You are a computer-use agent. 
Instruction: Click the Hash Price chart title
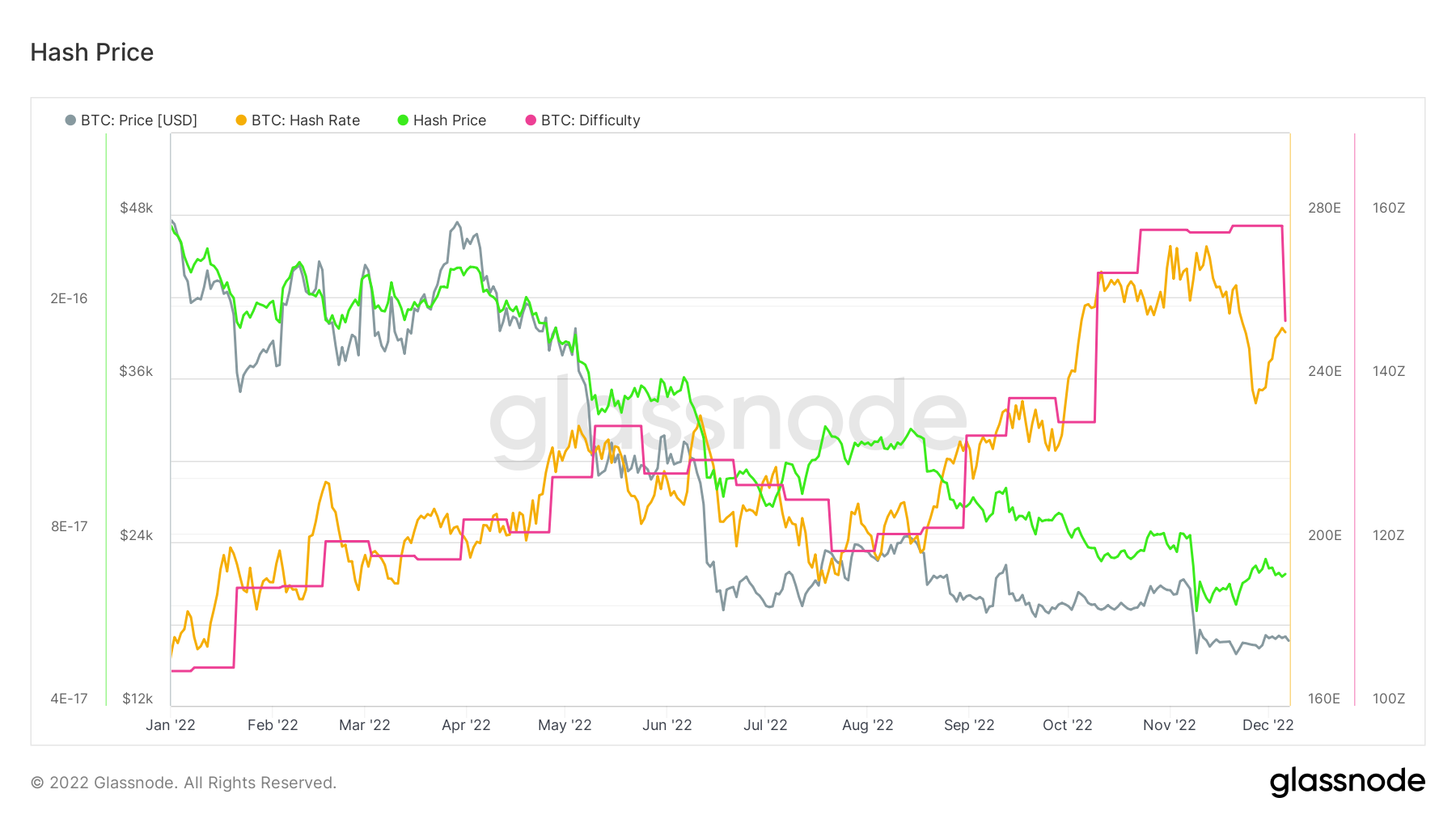[x=92, y=53]
